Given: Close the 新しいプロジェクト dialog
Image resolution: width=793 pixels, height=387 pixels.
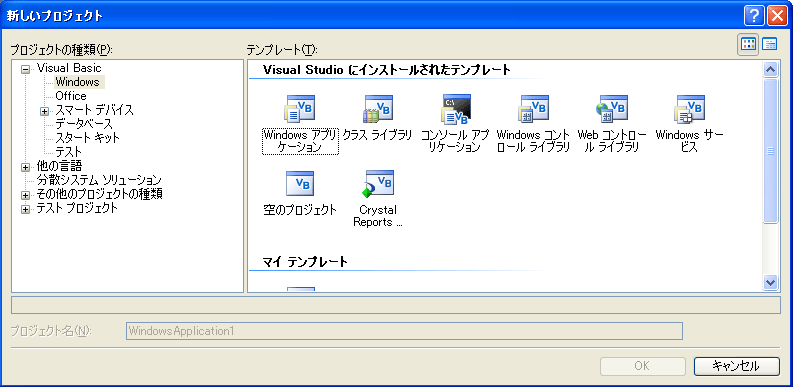Looking at the screenshot, I should tap(777, 16).
